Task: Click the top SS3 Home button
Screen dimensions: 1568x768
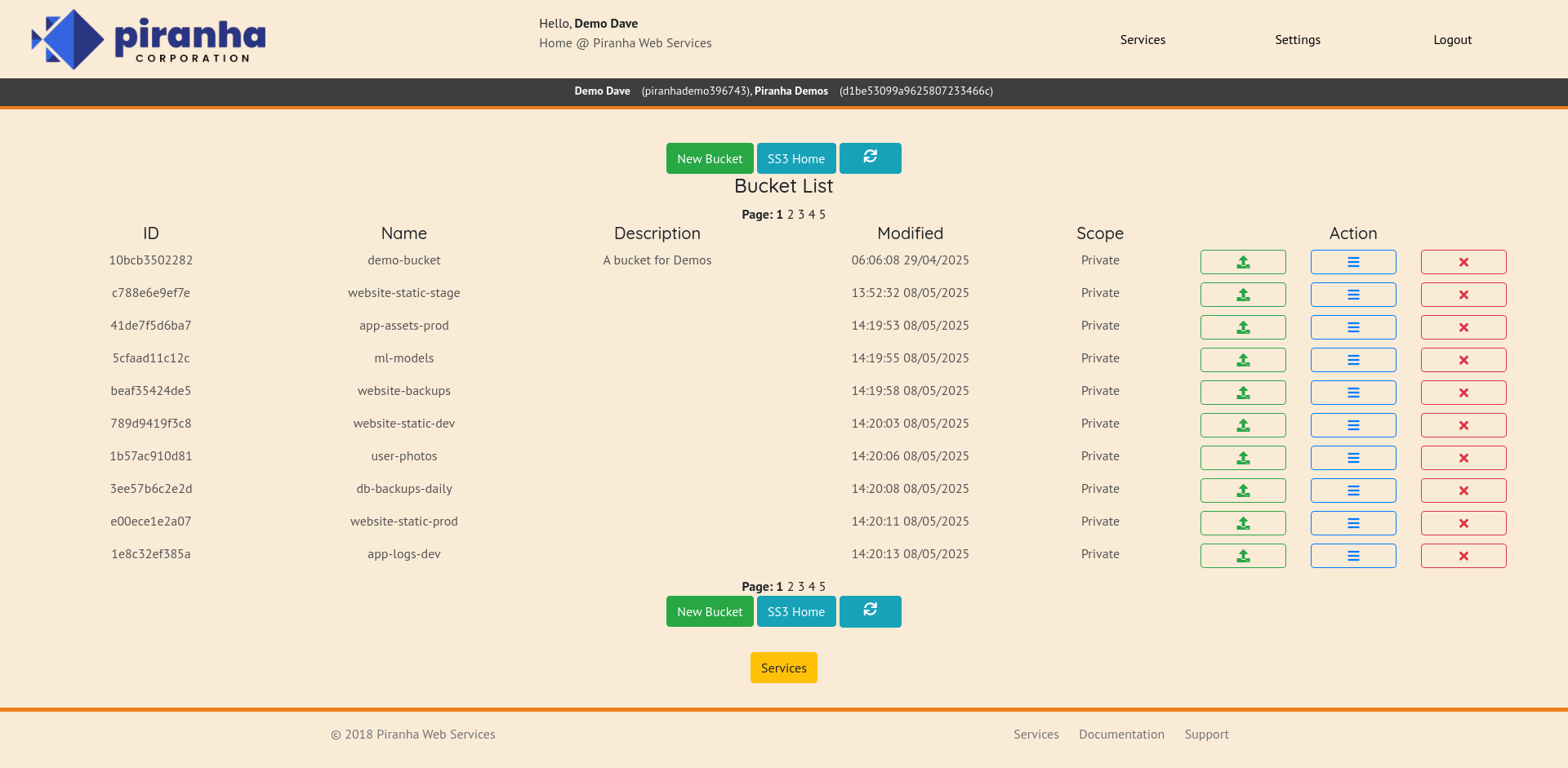Action: tap(795, 158)
